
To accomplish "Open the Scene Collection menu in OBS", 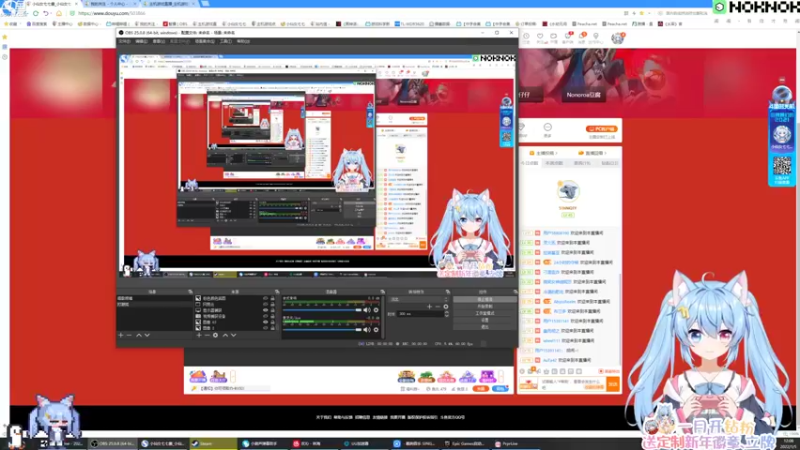I will pyautogui.click(x=205, y=41).
